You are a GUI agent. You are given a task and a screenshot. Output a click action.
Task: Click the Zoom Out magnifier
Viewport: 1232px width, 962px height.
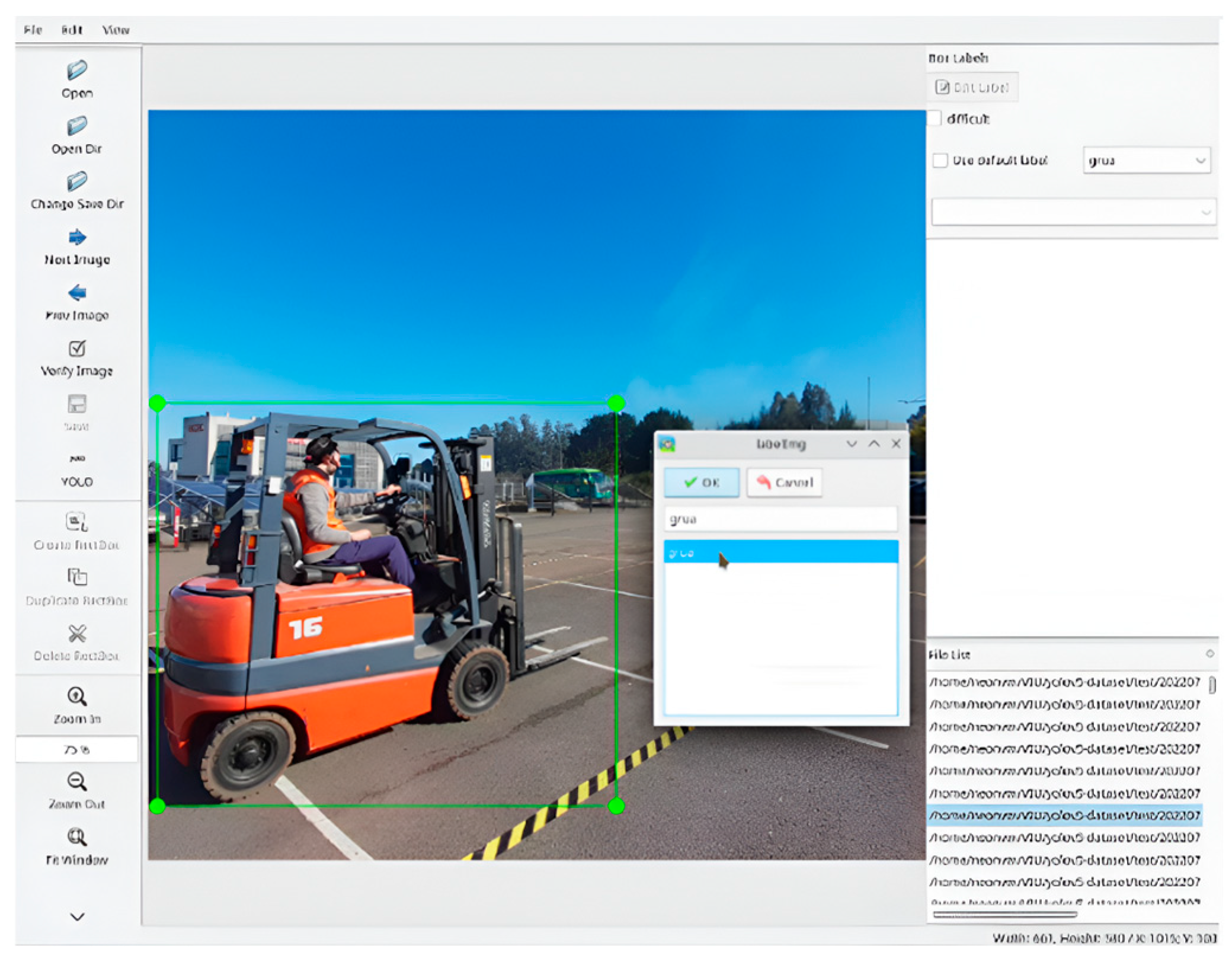[x=77, y=782]
